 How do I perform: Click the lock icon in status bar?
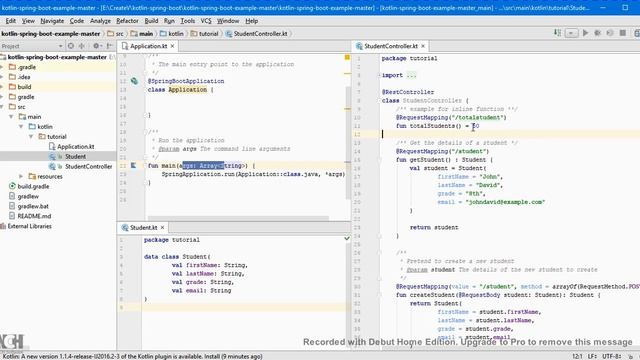point(631,356)
